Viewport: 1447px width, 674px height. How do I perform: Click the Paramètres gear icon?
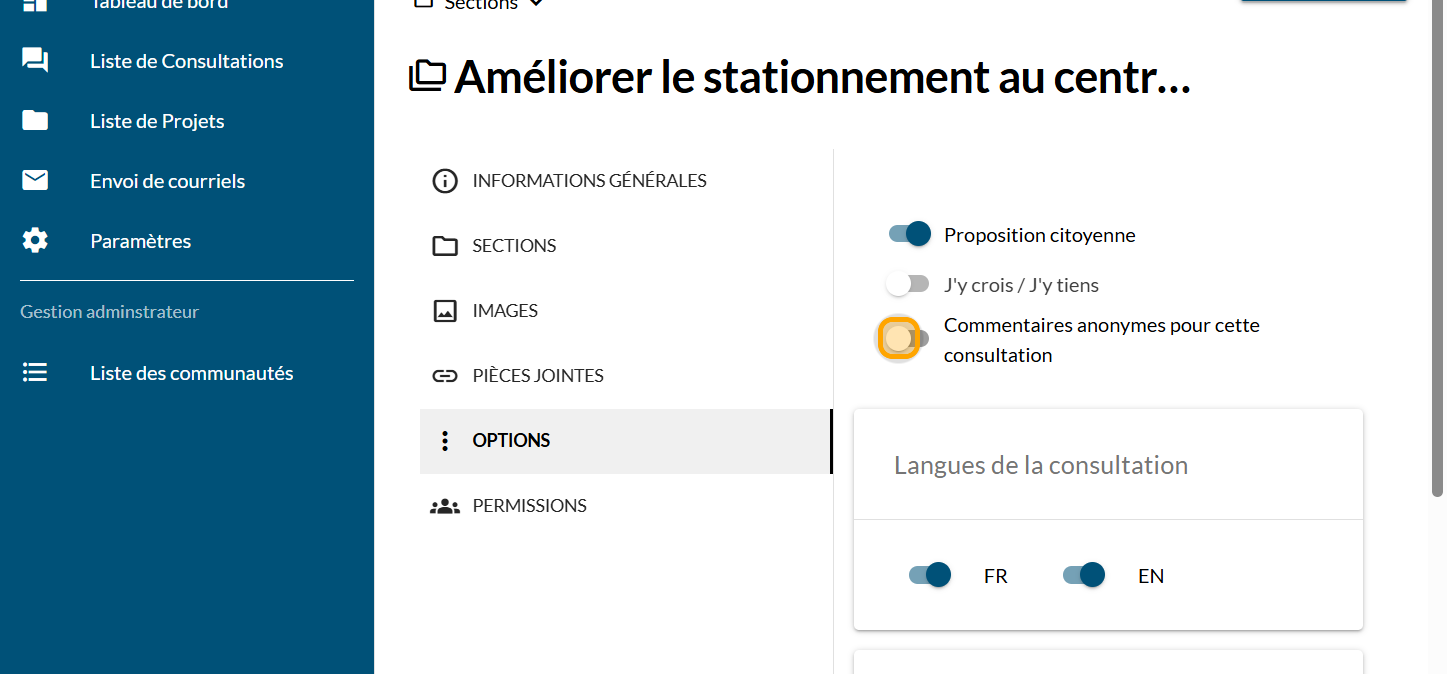[x=35, y=241]
